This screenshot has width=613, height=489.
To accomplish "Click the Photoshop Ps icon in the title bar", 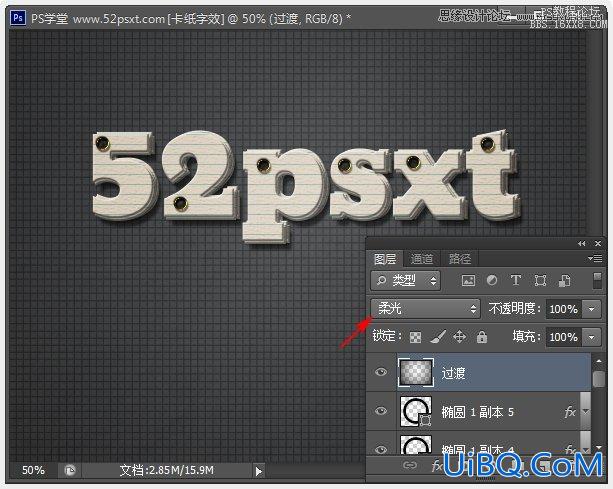I will coord(18,18).
